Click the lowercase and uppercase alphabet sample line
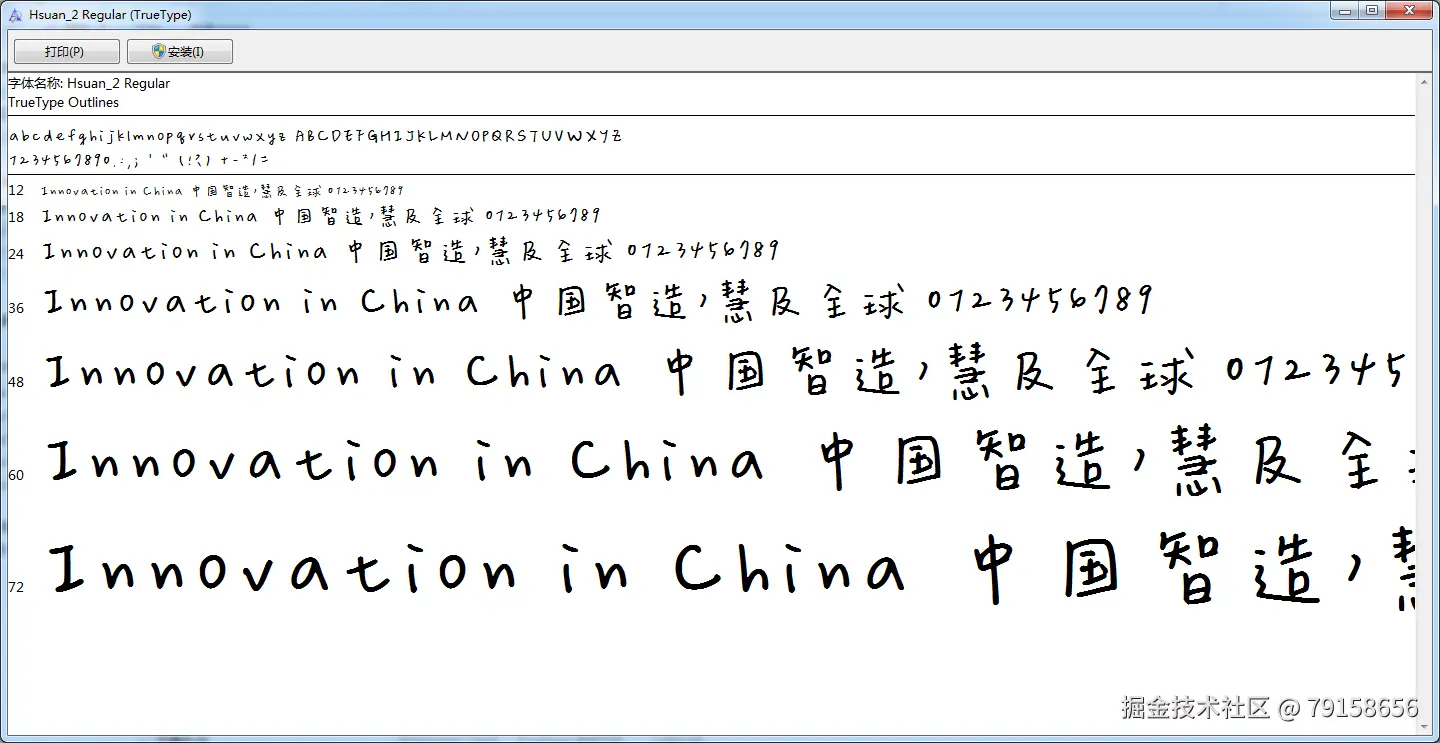 (315, 136)
